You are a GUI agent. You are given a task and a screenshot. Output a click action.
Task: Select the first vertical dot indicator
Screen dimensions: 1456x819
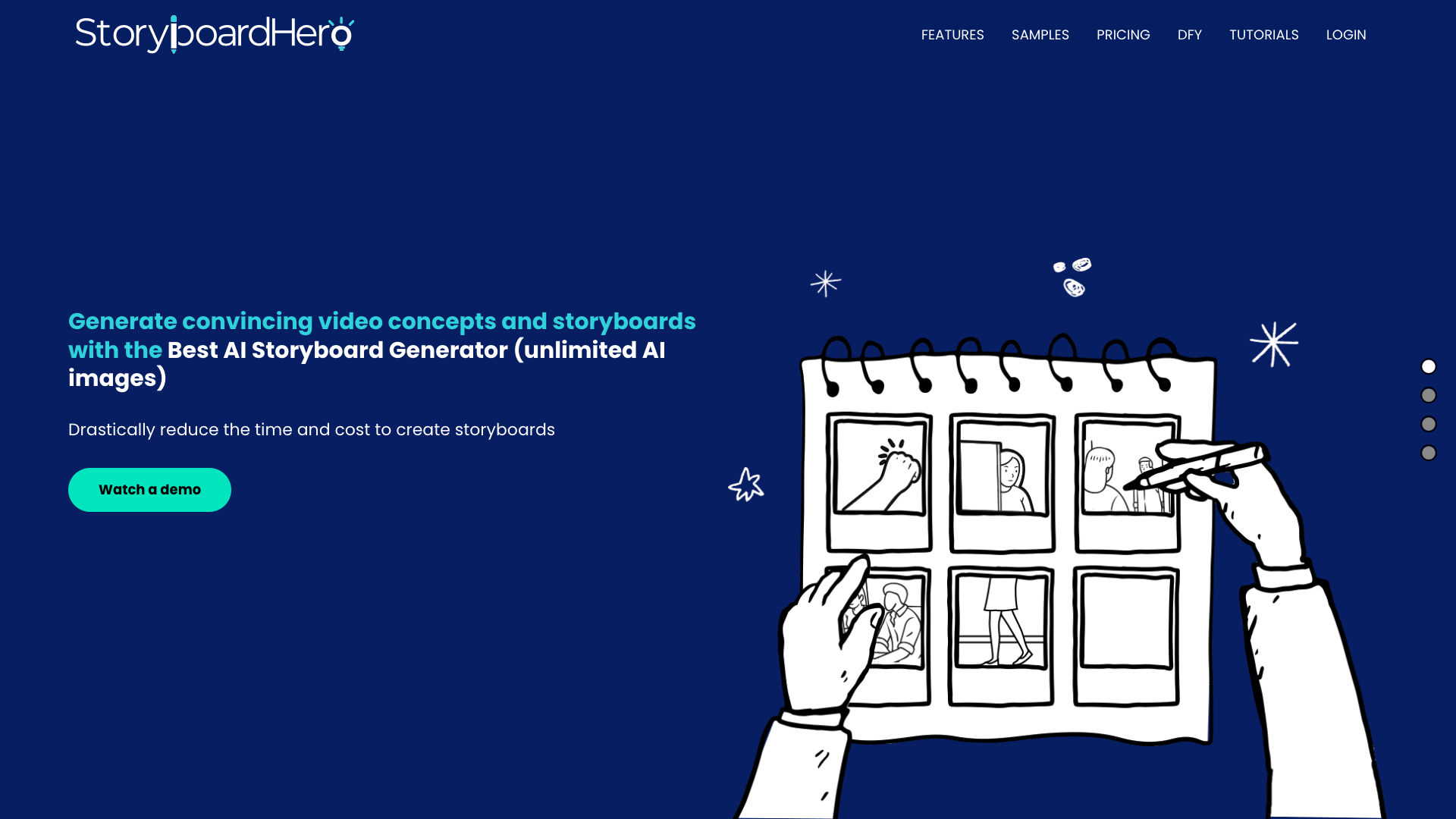tap(1429, 366)
